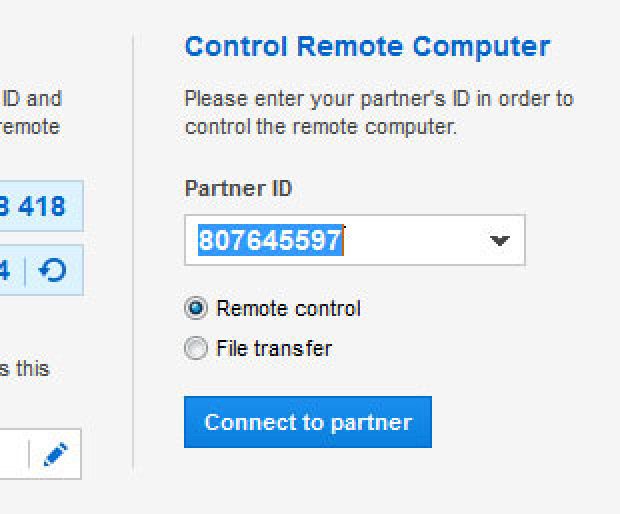Click the blue pencil edit icon
Image resolution: width=620 pixels, height=514 pixels.
click(55, 454)
